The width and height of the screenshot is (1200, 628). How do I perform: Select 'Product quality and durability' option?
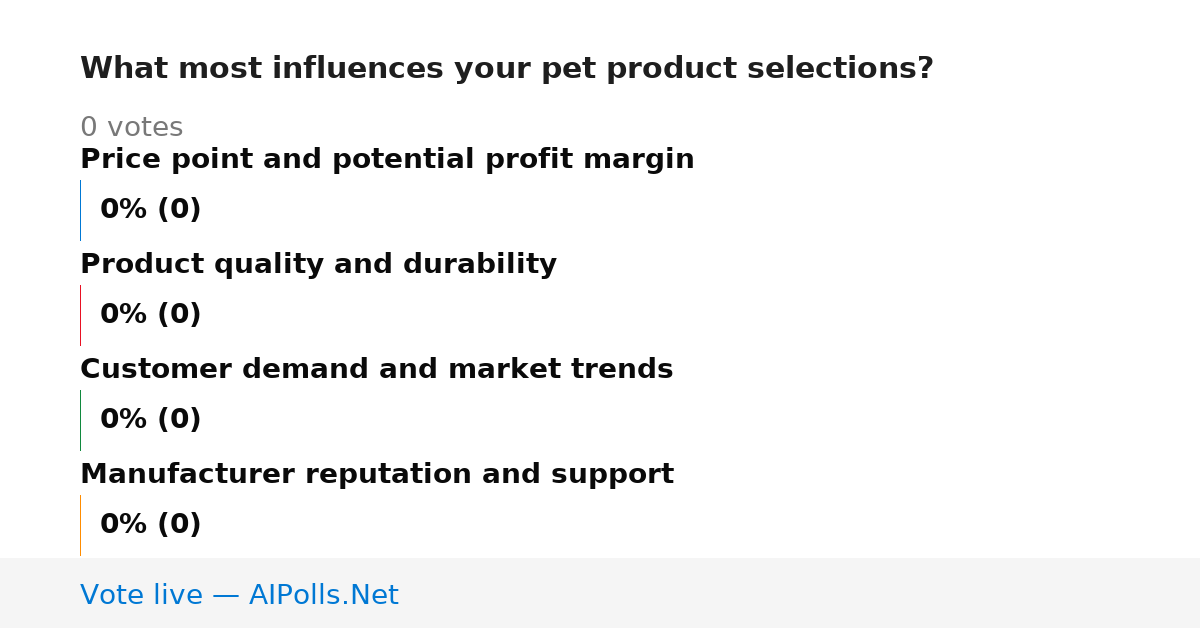click(x=318, y=265)
